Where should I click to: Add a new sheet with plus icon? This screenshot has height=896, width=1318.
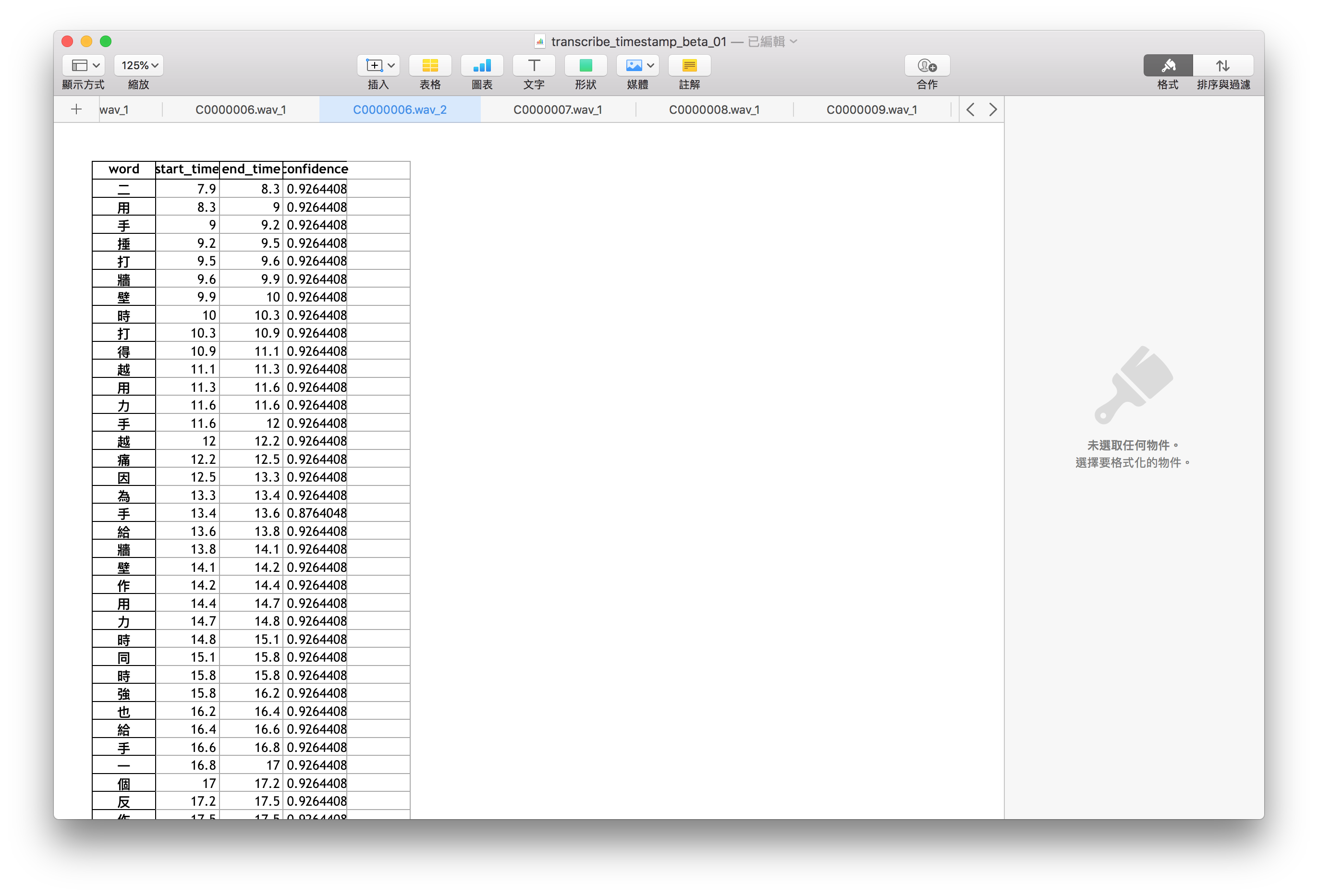point(76,109)
